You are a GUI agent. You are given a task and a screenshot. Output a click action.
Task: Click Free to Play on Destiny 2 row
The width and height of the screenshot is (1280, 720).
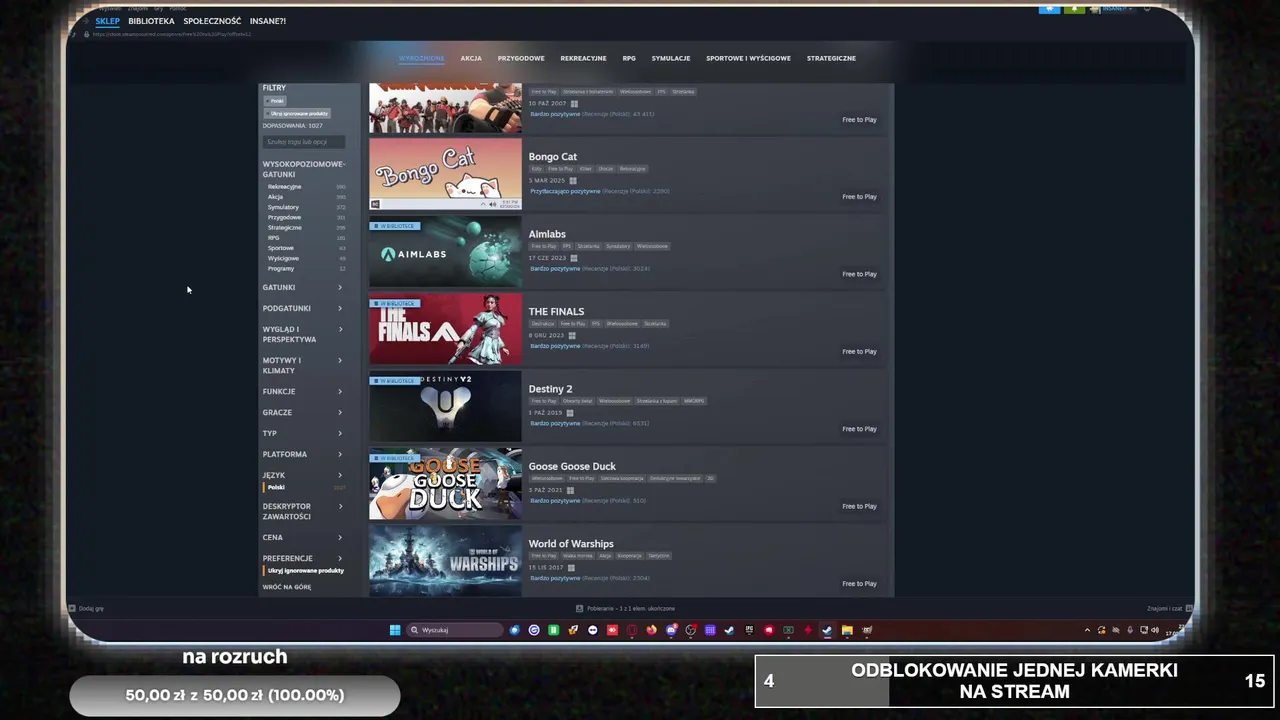click(859, 429)
